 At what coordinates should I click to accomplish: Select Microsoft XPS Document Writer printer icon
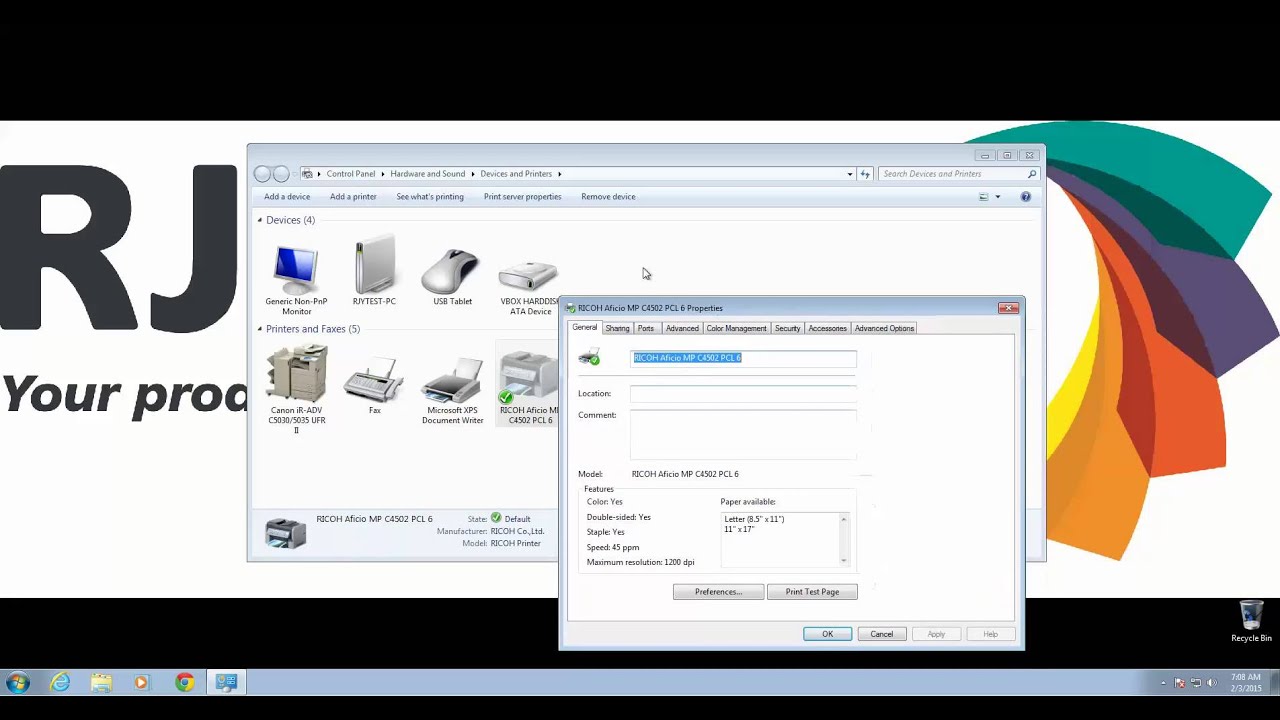(x=452, y=380)
